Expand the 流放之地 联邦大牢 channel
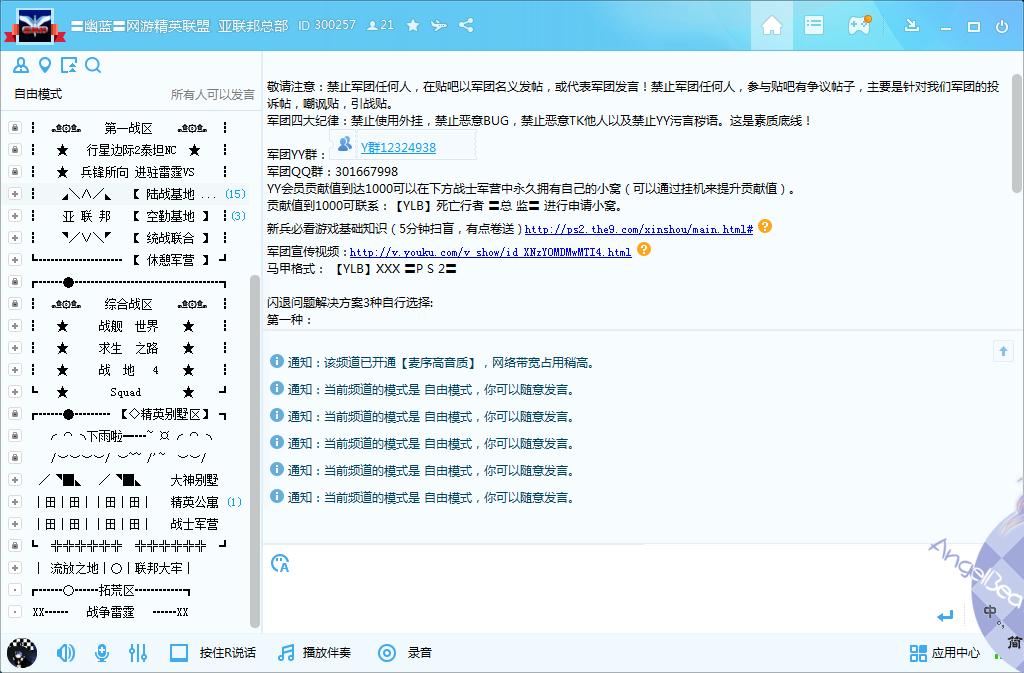Image resolution: width=1024 pixels, height=673 pixels. tap(14, 568)
